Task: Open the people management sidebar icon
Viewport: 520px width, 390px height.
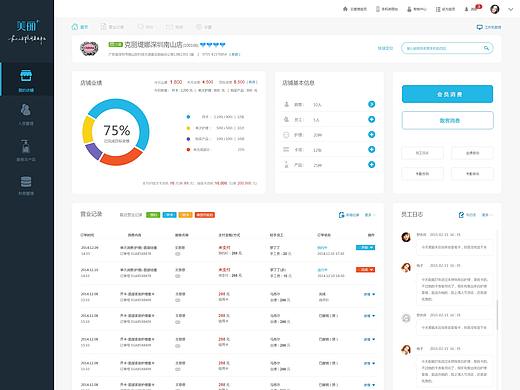Action: pos(26,110)
